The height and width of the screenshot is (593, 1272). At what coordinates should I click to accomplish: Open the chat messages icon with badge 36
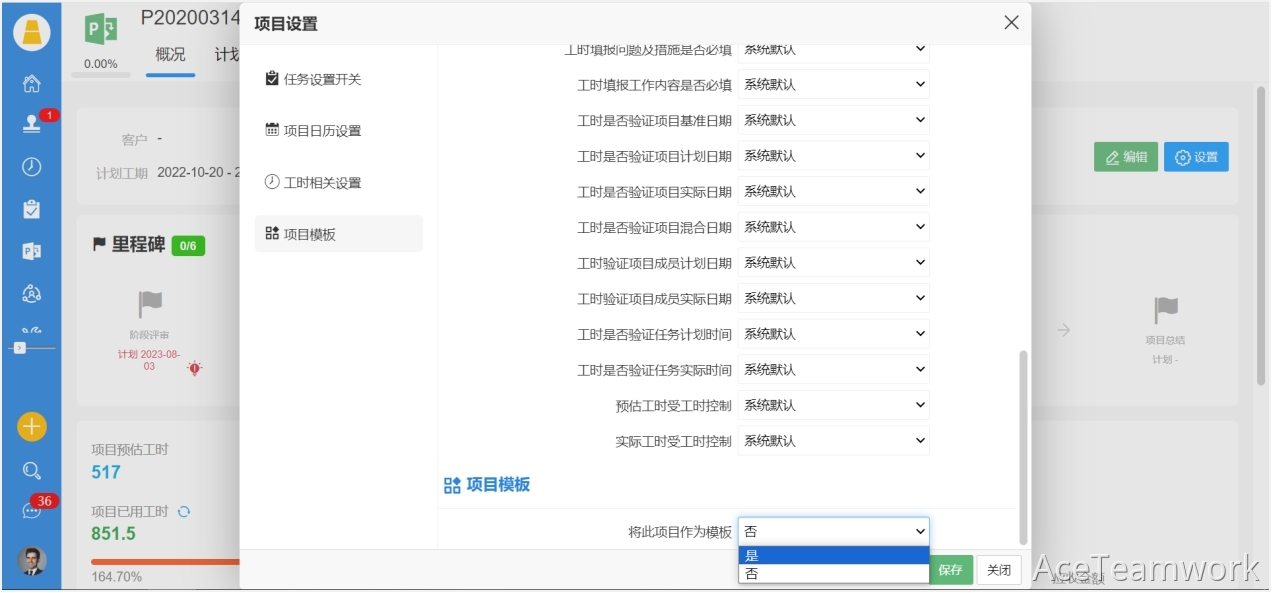pyautogui.click(x=31, y=511)
